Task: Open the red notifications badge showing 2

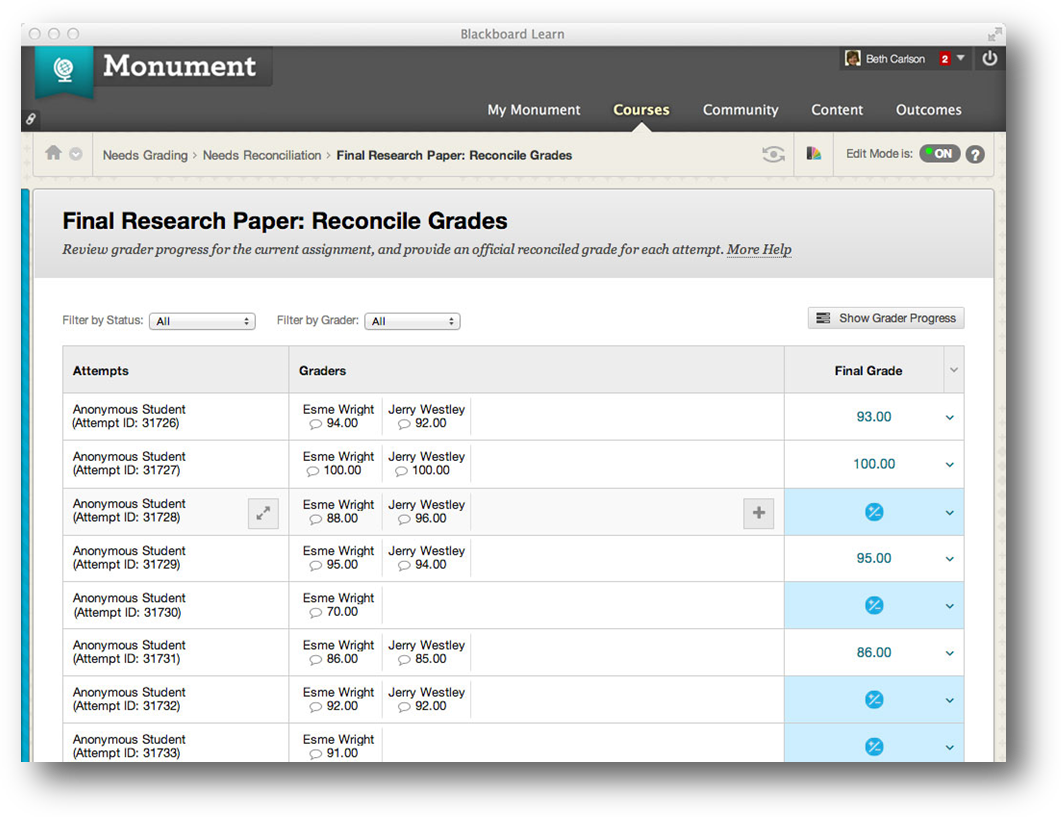Action: point(945,60)
